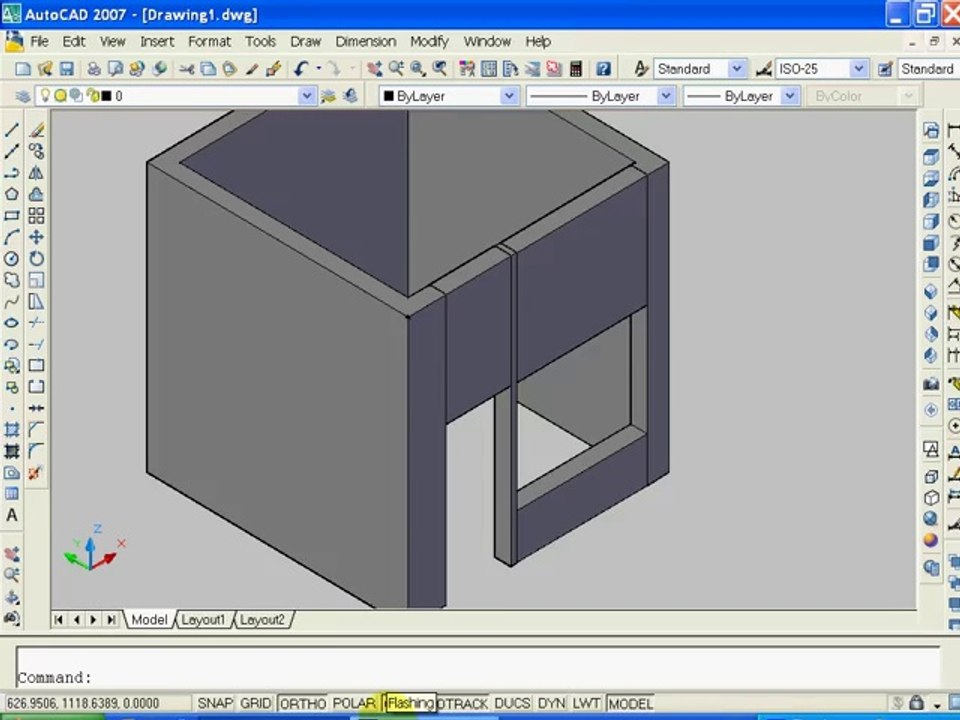Expand the color ByLayer dropdown
The image size is (960, 720).
click(x=509, y=96)
